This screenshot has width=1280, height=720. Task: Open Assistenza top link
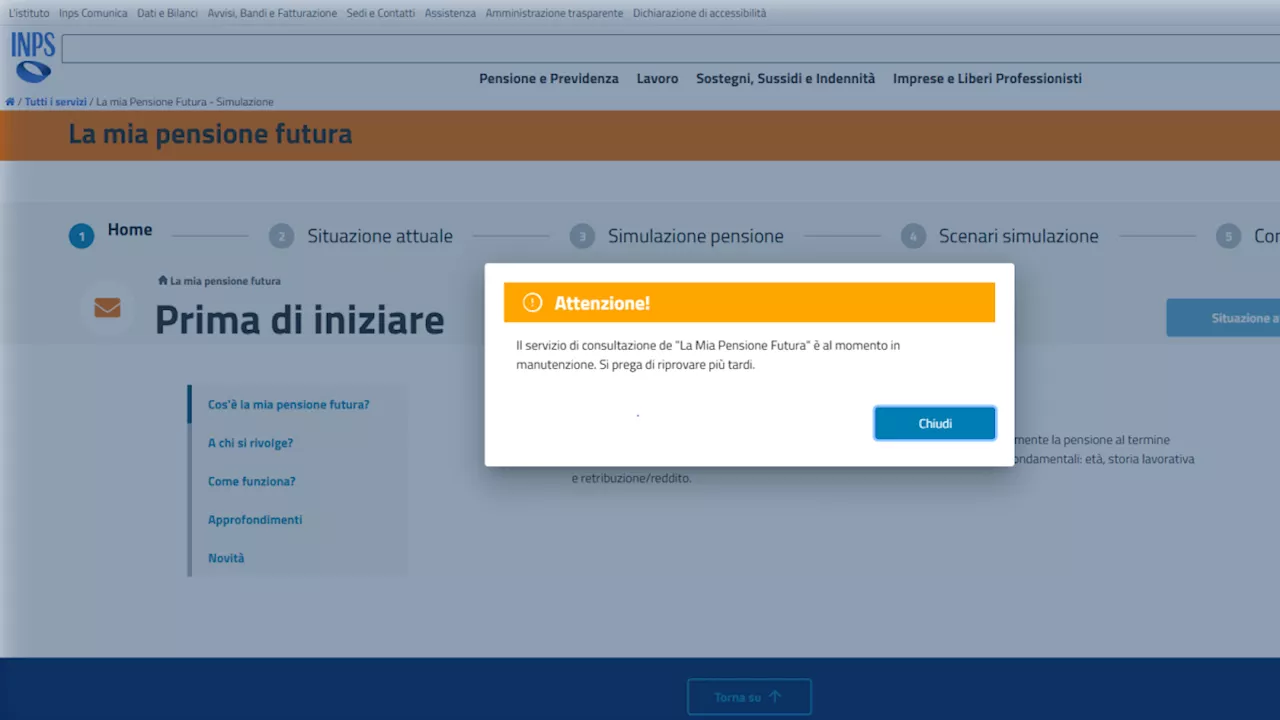point(450,13)
